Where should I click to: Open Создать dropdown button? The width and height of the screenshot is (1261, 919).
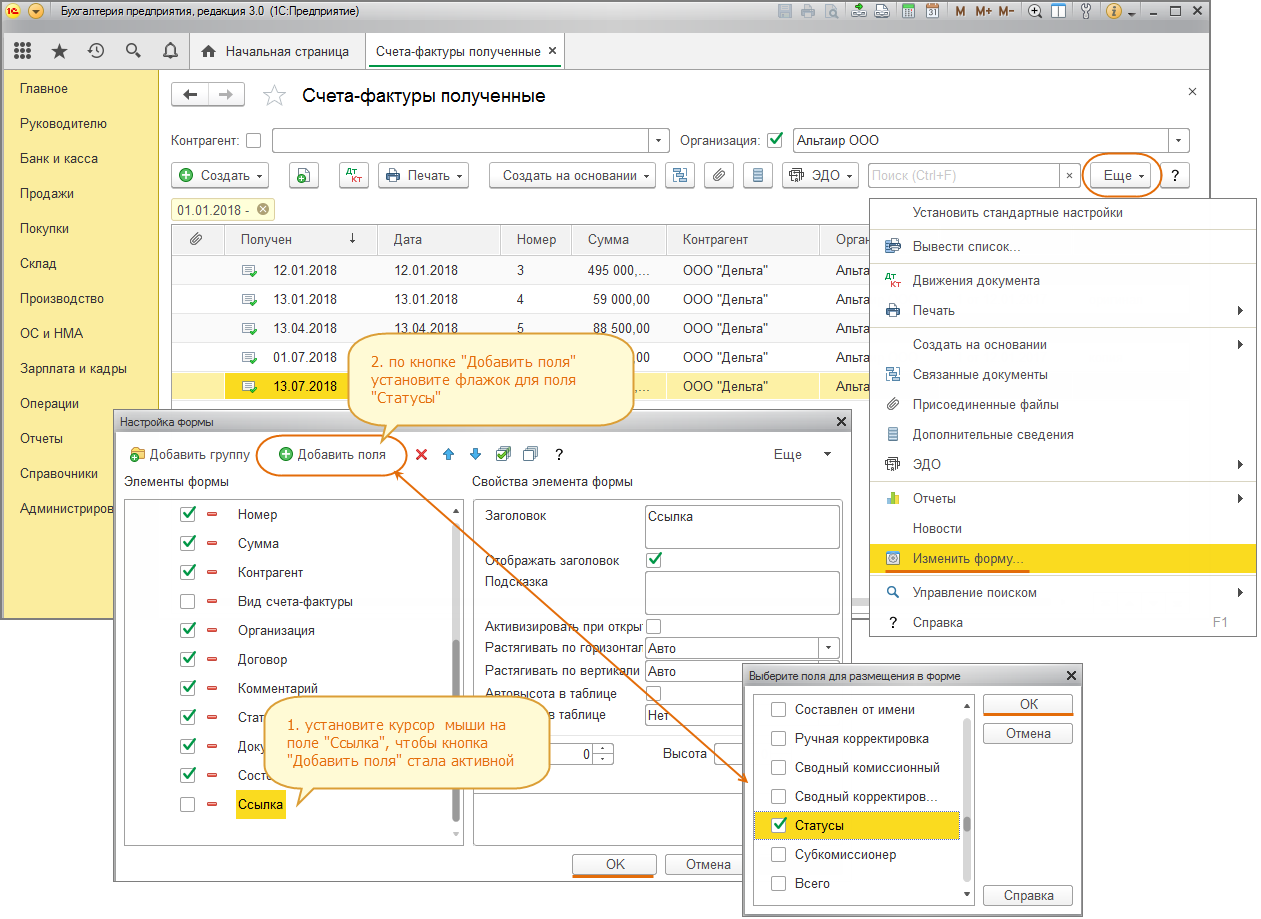pos(220,175)
